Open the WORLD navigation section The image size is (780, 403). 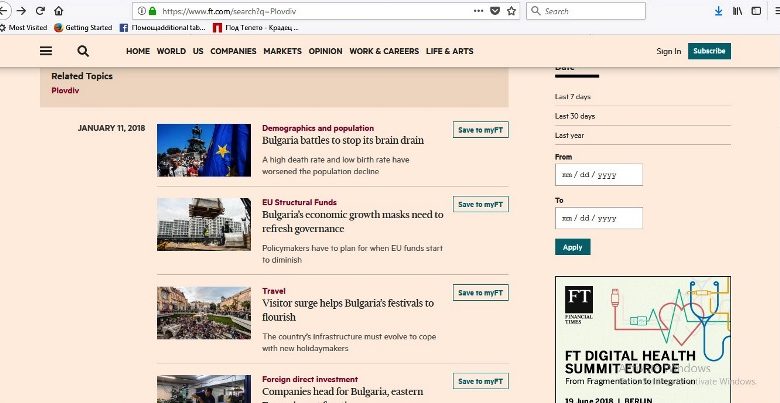171,51
